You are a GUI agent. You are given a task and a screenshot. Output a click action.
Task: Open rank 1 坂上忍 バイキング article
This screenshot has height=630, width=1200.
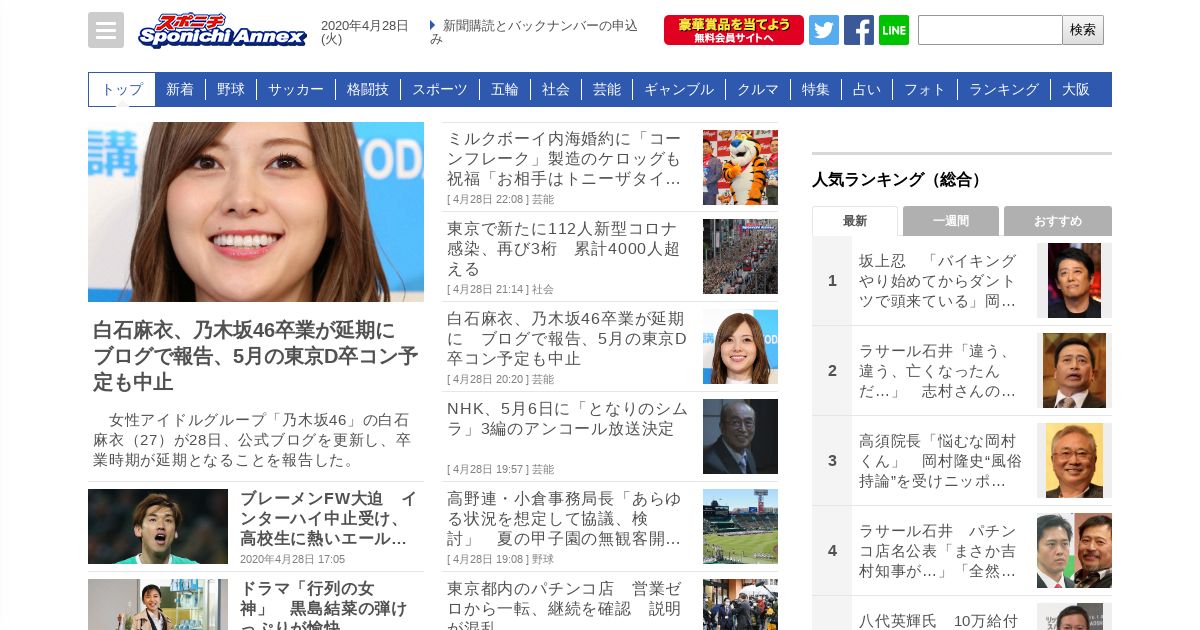(x=940, y=281)
